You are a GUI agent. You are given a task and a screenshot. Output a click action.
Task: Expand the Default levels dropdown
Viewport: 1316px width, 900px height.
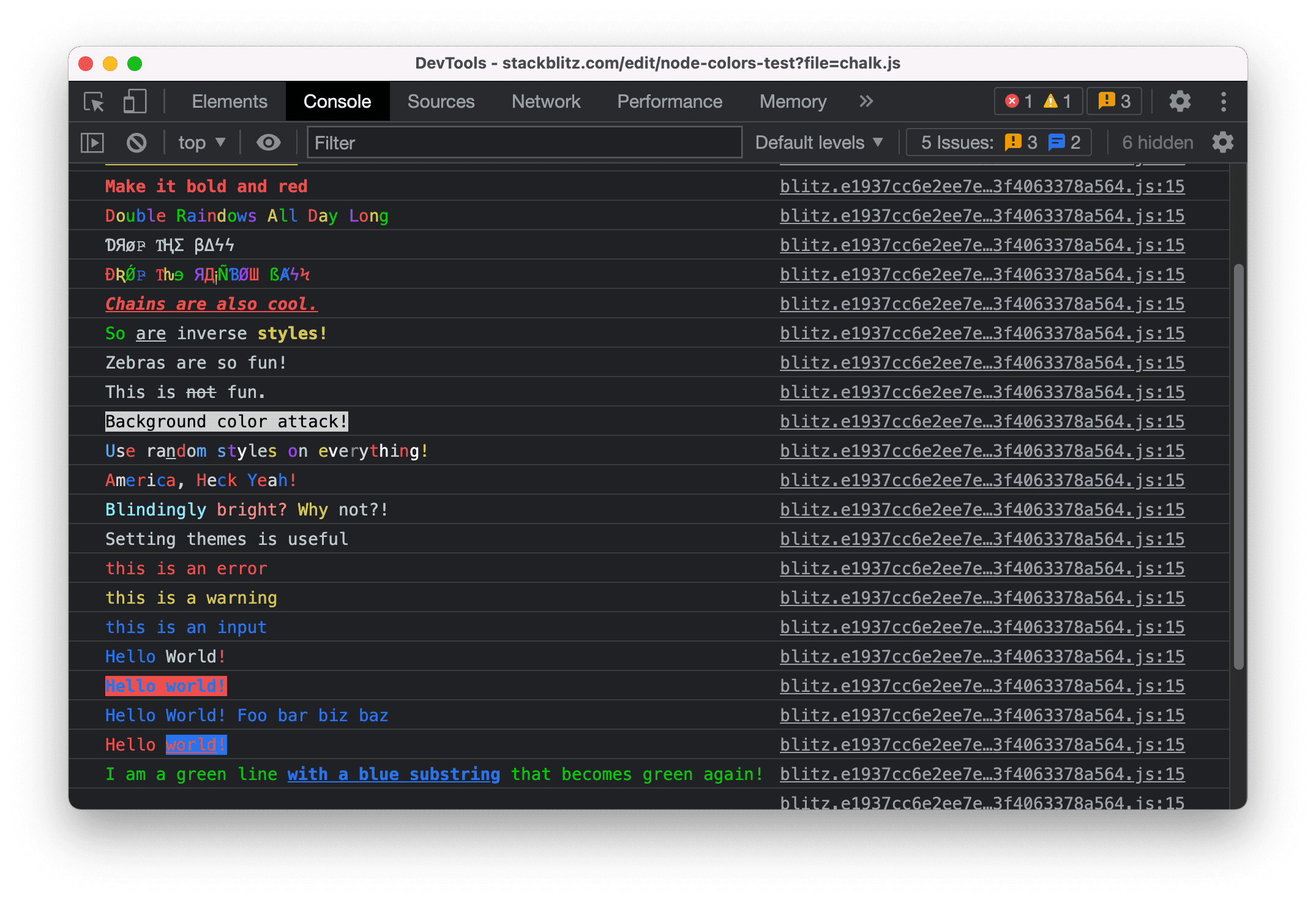(x=819, y=142)
